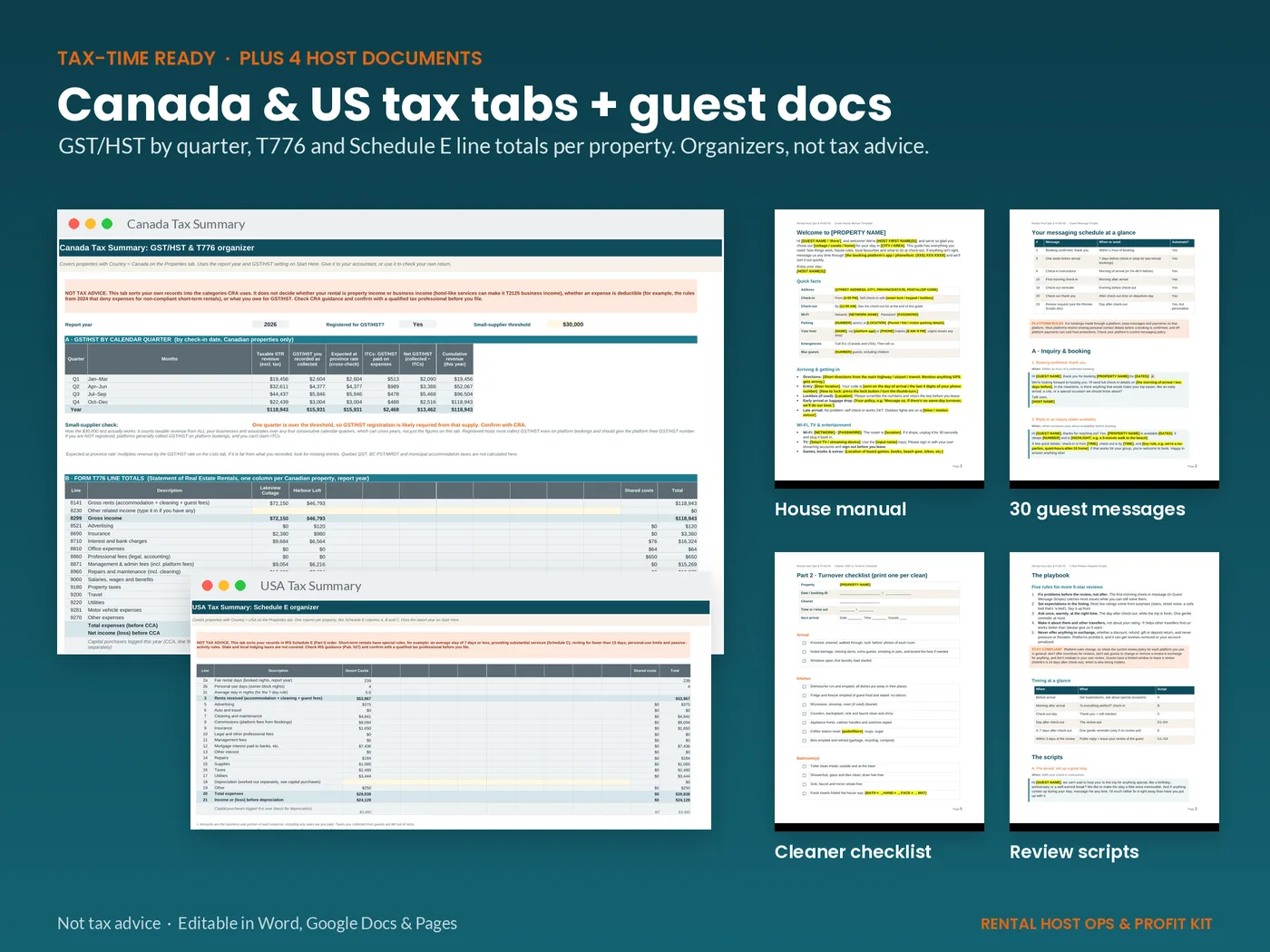Click the 'Canada Tax Summary' window title
Screen dimensions: 1270x952
186,224
